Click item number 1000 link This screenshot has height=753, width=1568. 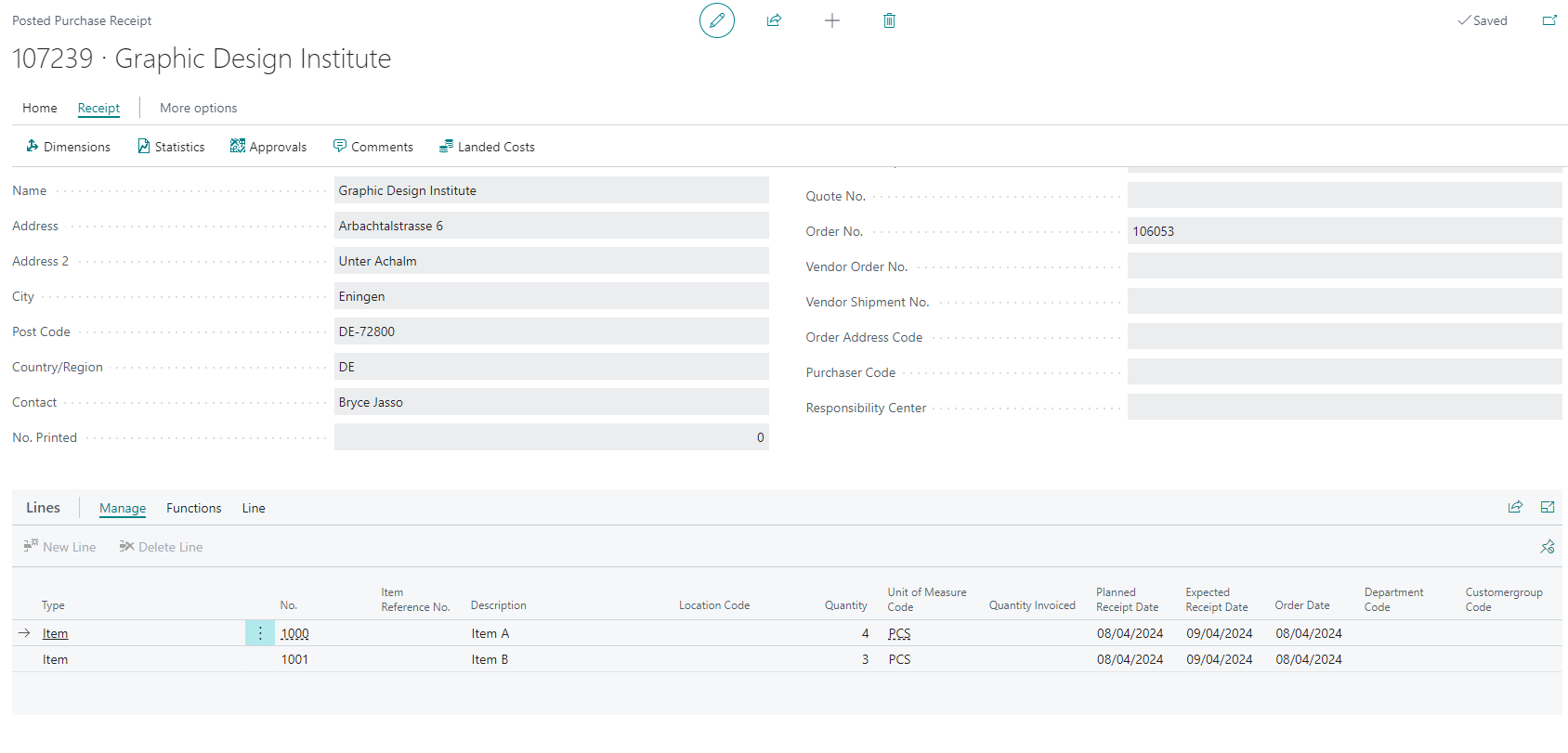(x=294, y=633)
